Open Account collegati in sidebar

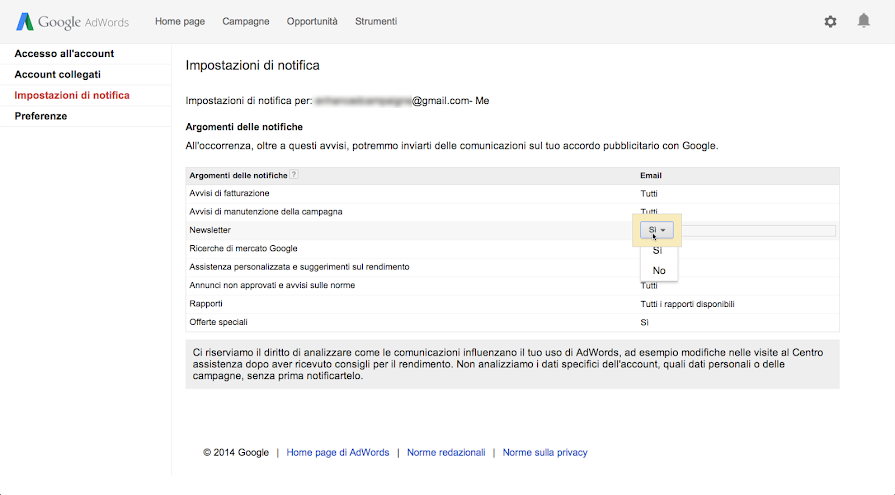(57, 75)
